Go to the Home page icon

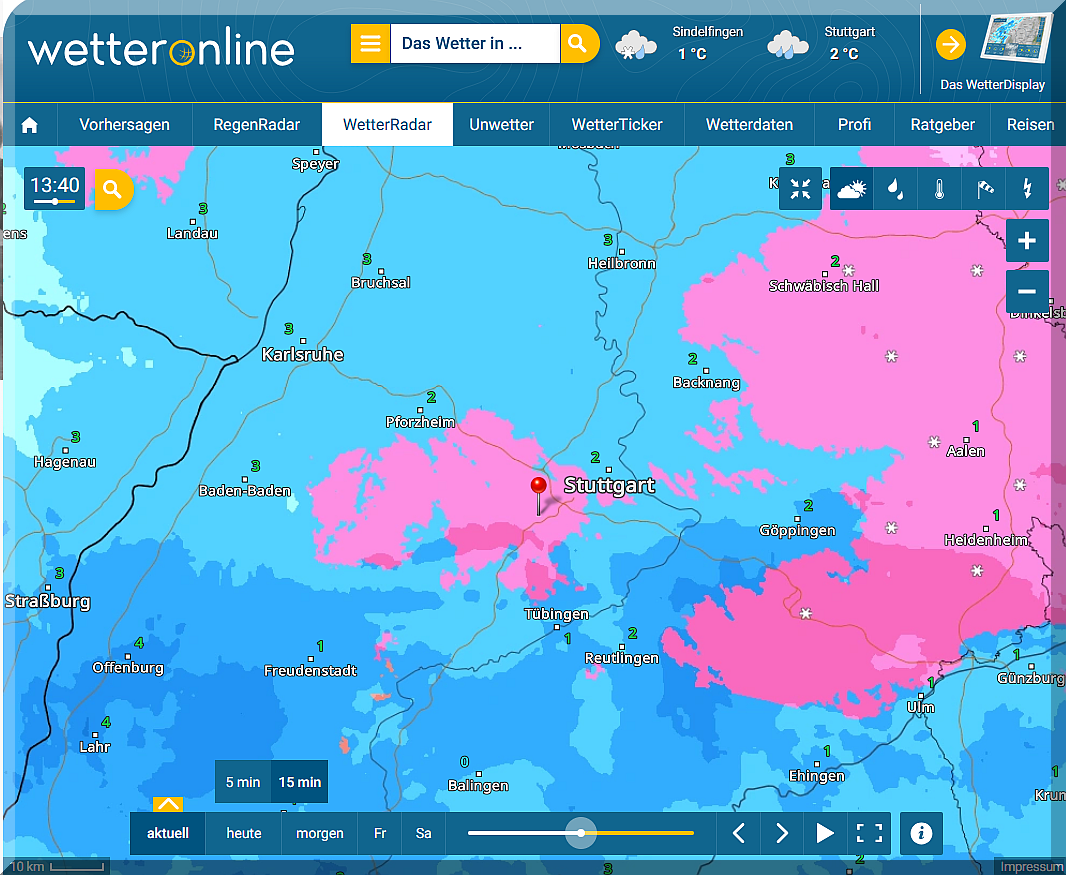(29, 125)
